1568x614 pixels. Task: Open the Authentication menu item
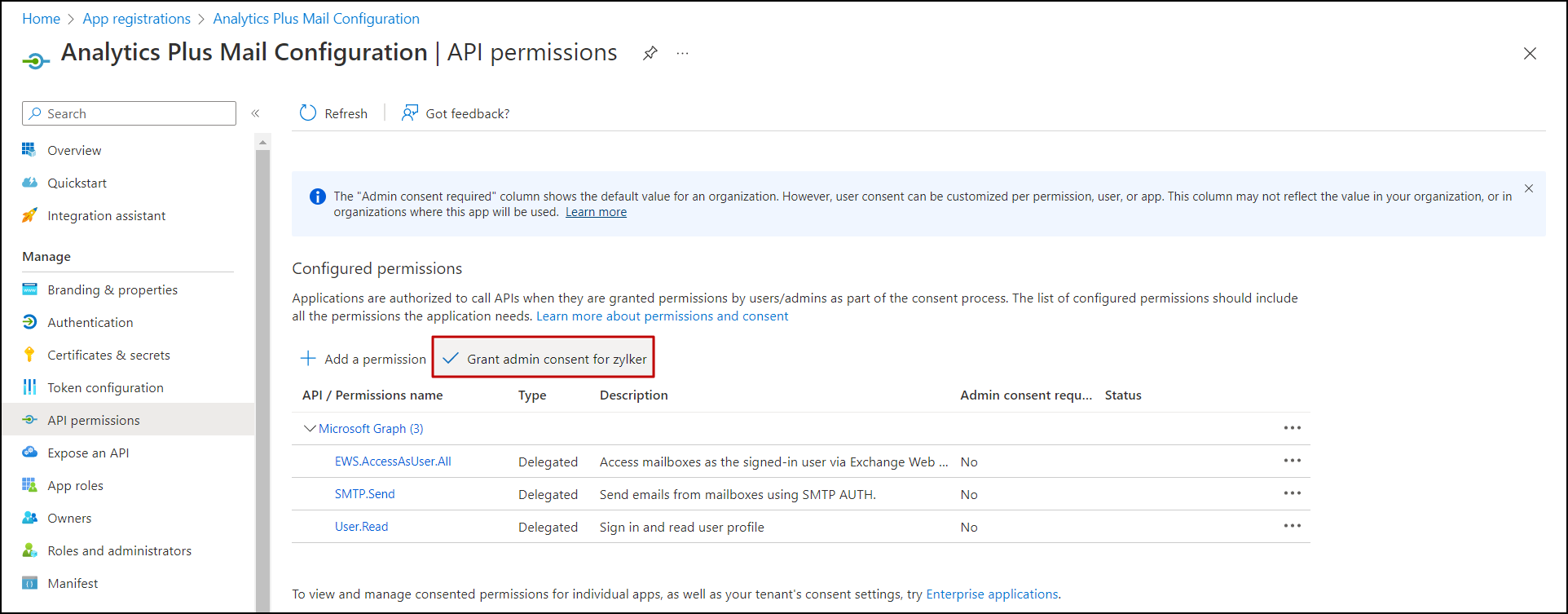(x=90, y=322)
